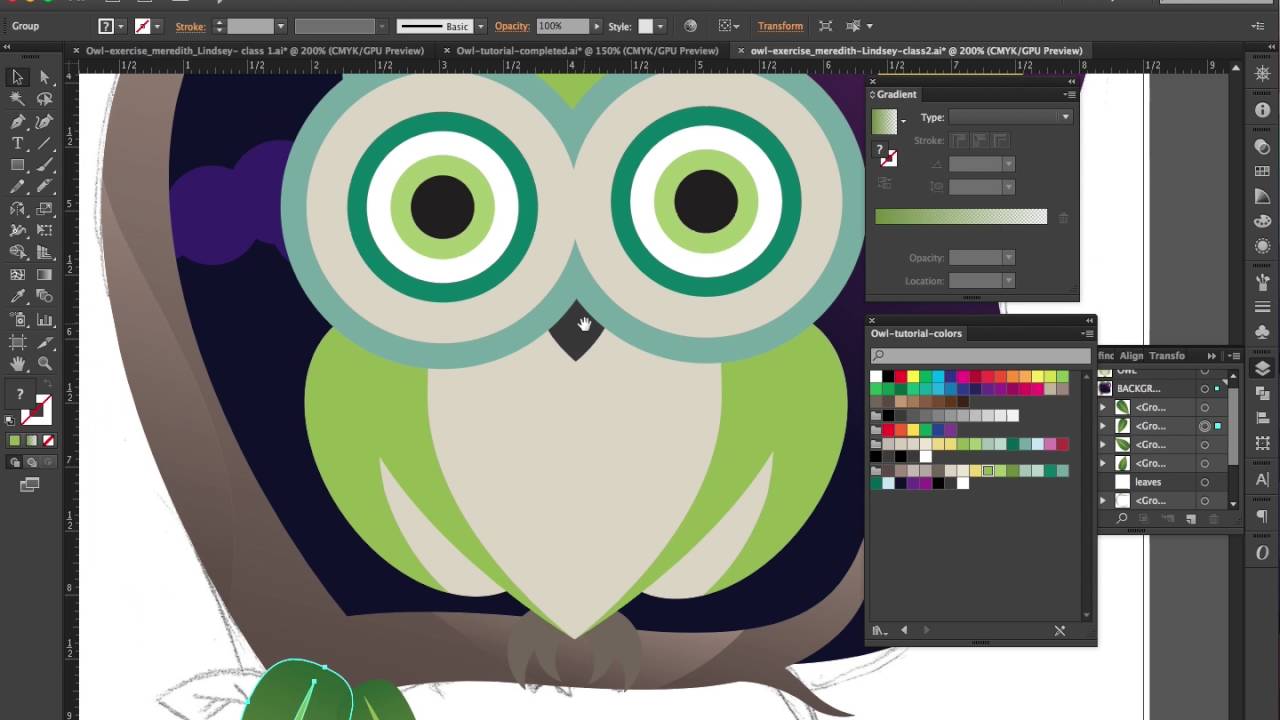Switch to Owl-tutorial-completed.ai tab
1280x720 pixels.
587,50
